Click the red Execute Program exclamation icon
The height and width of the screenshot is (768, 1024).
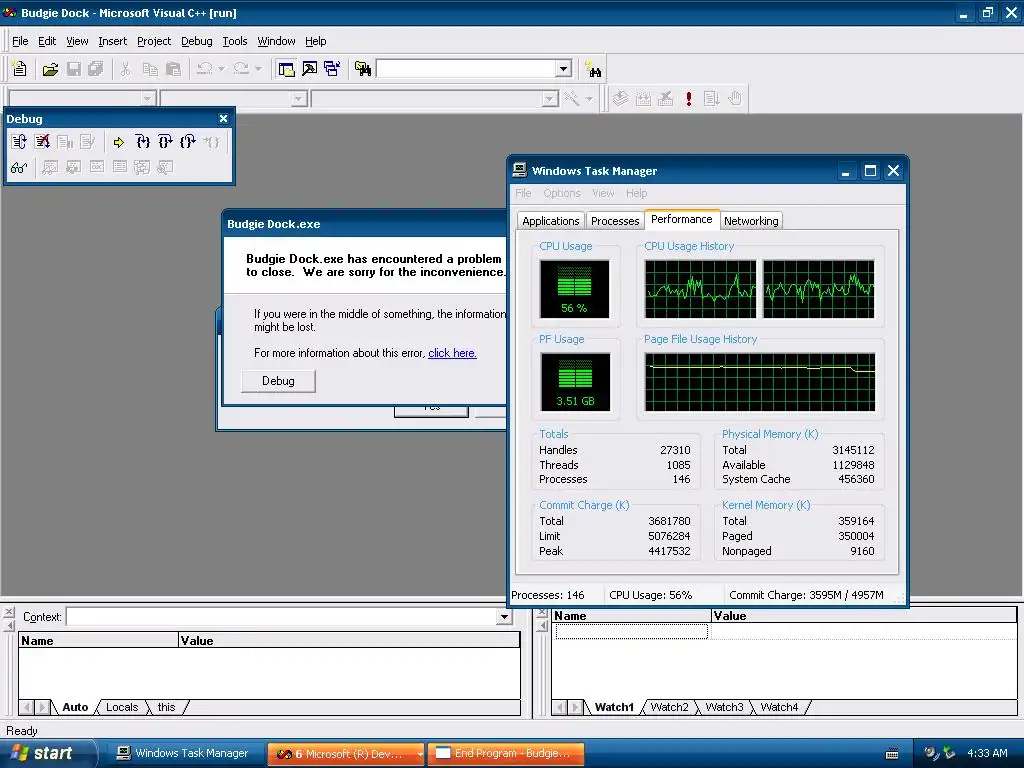click(x=688, y=99)
